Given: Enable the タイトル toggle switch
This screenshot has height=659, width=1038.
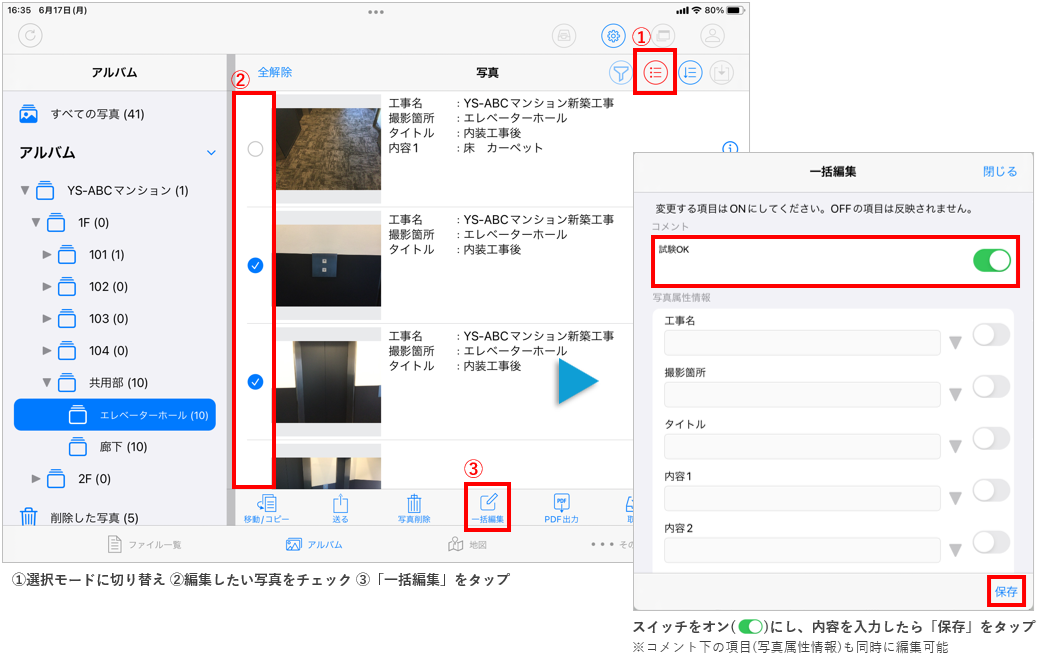Looking at the screenshot, I should click(990, 438).
